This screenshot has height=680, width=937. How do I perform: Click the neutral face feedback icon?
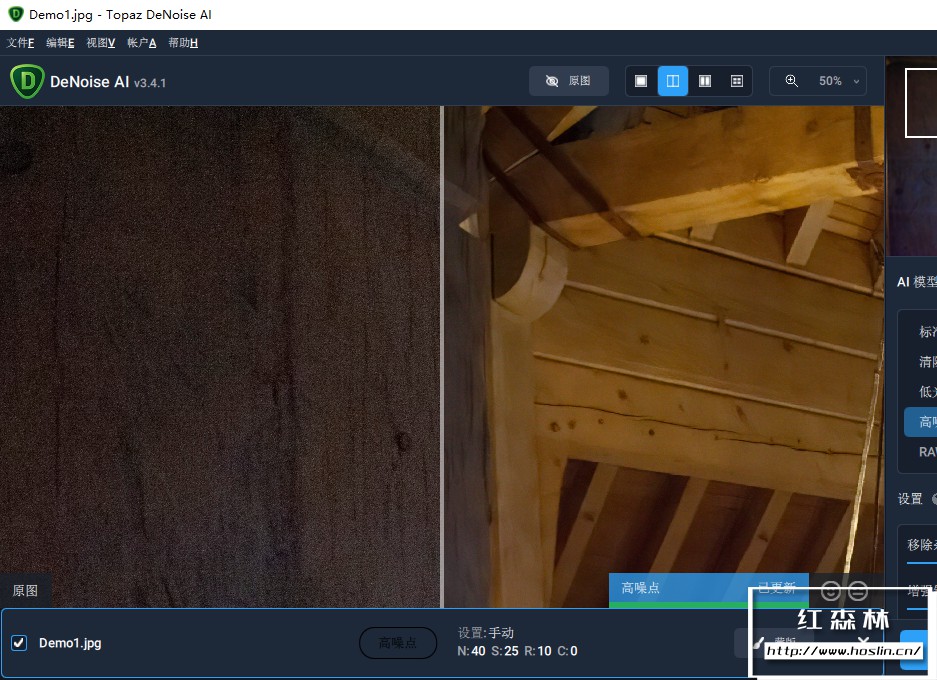[858, 591]
